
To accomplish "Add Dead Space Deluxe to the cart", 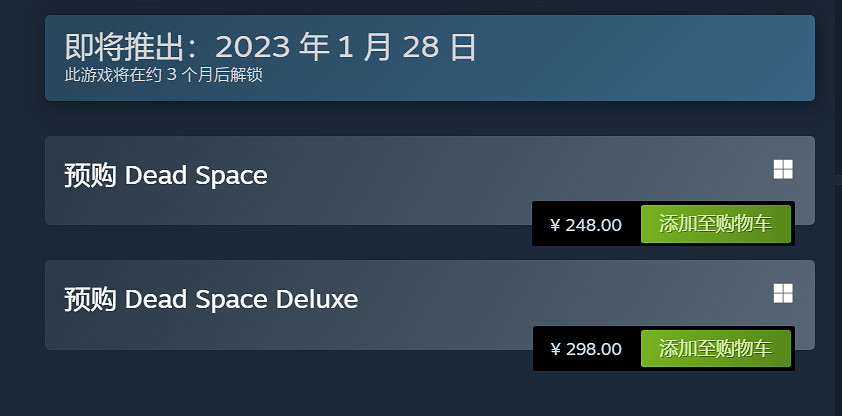I will 715,348.
